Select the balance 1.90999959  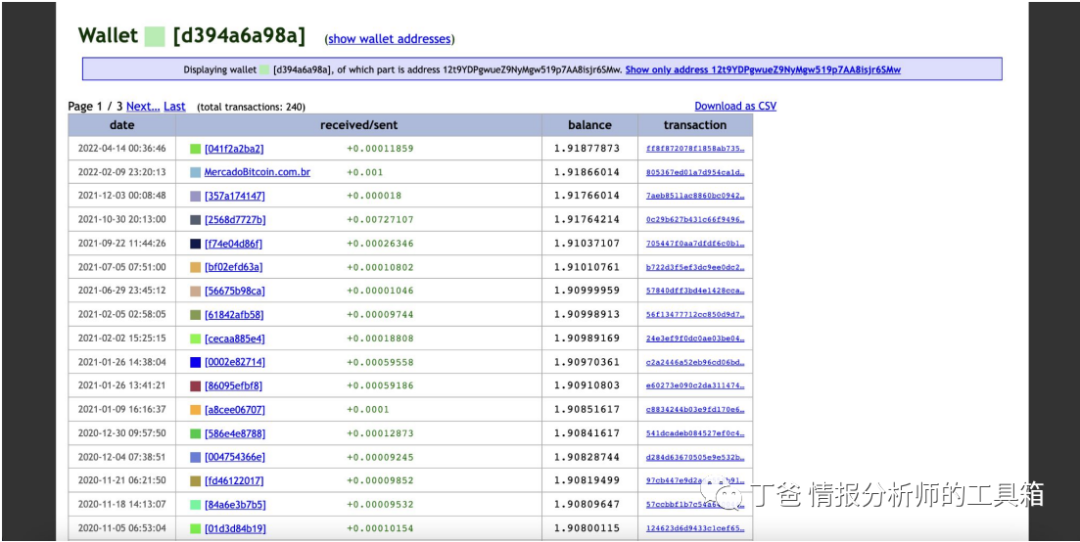coord(587,291)
